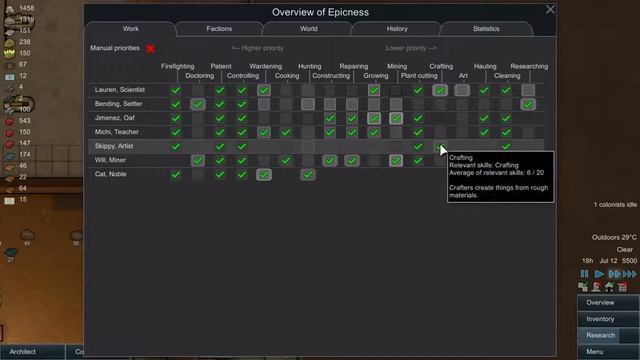
Task: Select colonist Lauren, Scientist
Action: tap(120, 90)
